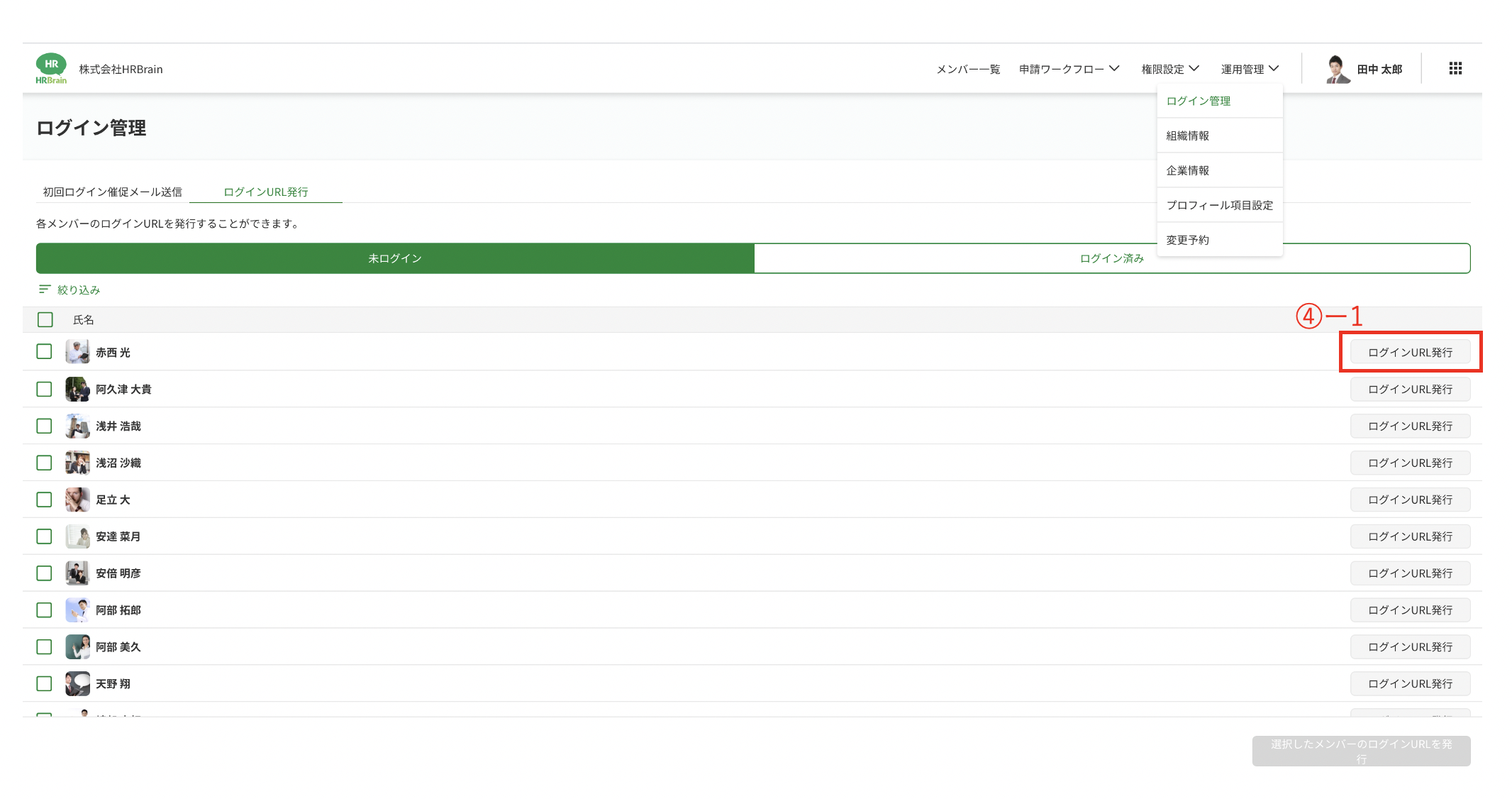Click 選択したメンバーのログインURLを発行 button
Image resolution: width=1512 pixels, height=799 pixels.
pyautogui.click(x=1361, y=751)
